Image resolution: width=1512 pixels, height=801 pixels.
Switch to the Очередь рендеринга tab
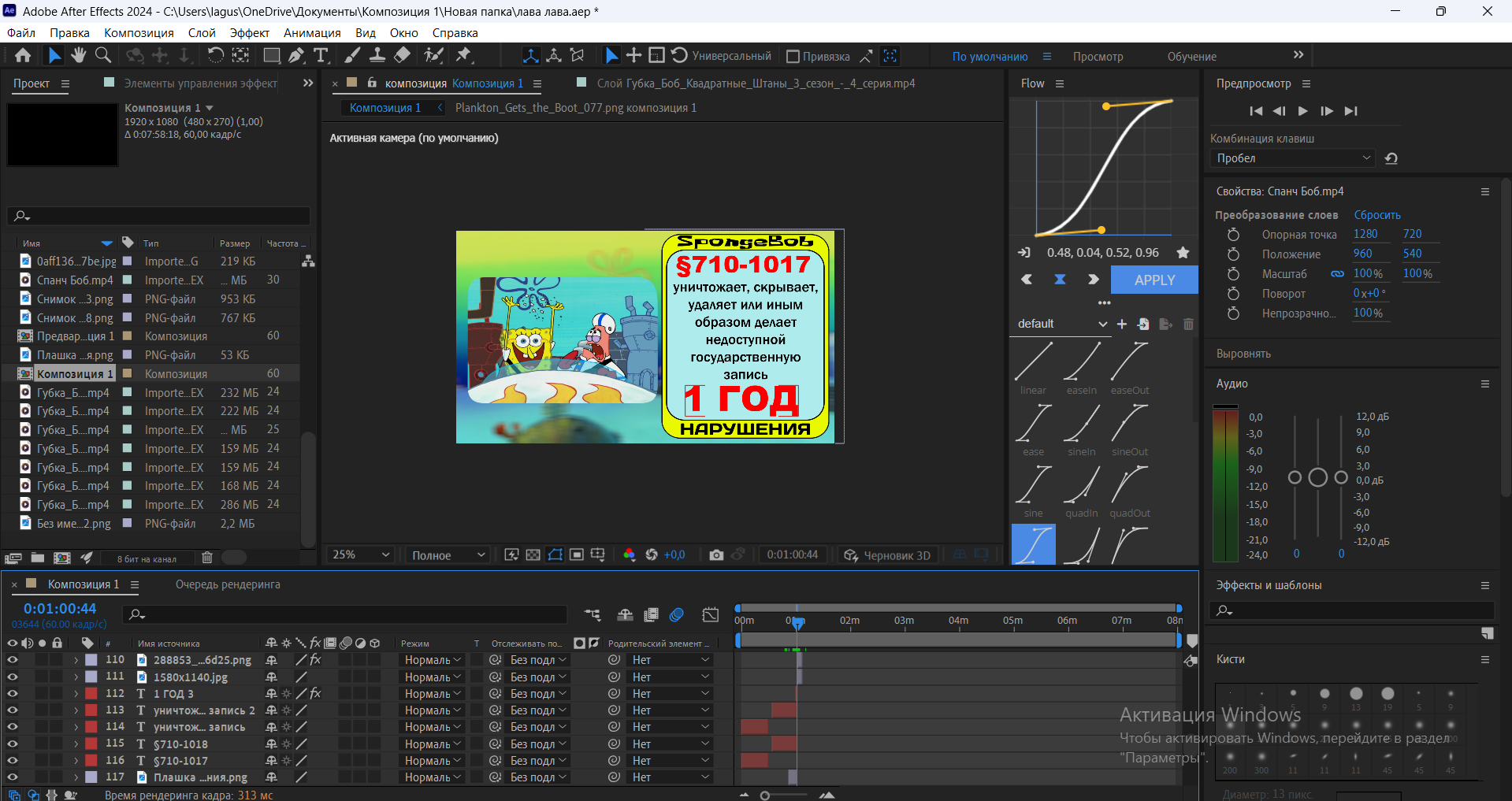coord(228,584)
